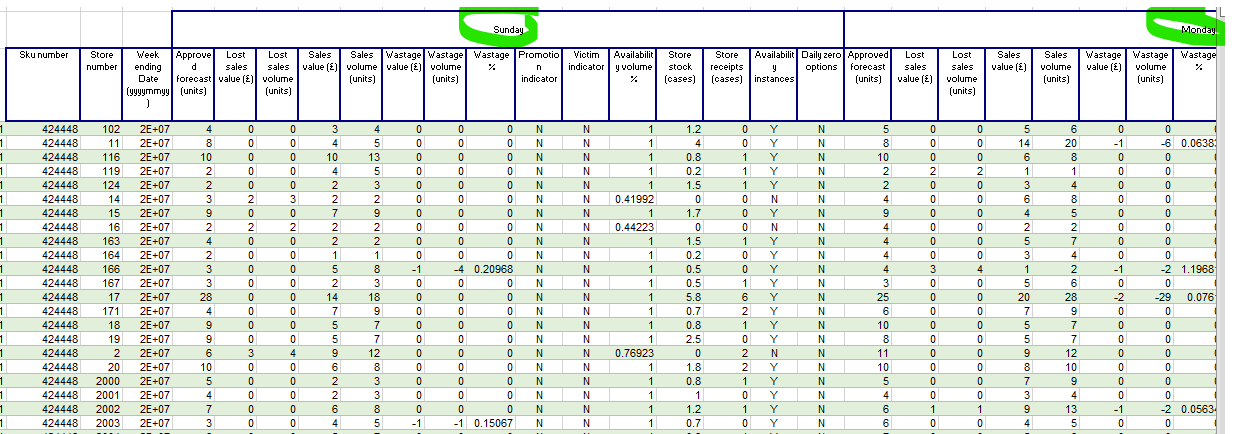Select Monday's Wastage volume (units) header
Screen dimensions: 1235x434
tap(1150, 84)
